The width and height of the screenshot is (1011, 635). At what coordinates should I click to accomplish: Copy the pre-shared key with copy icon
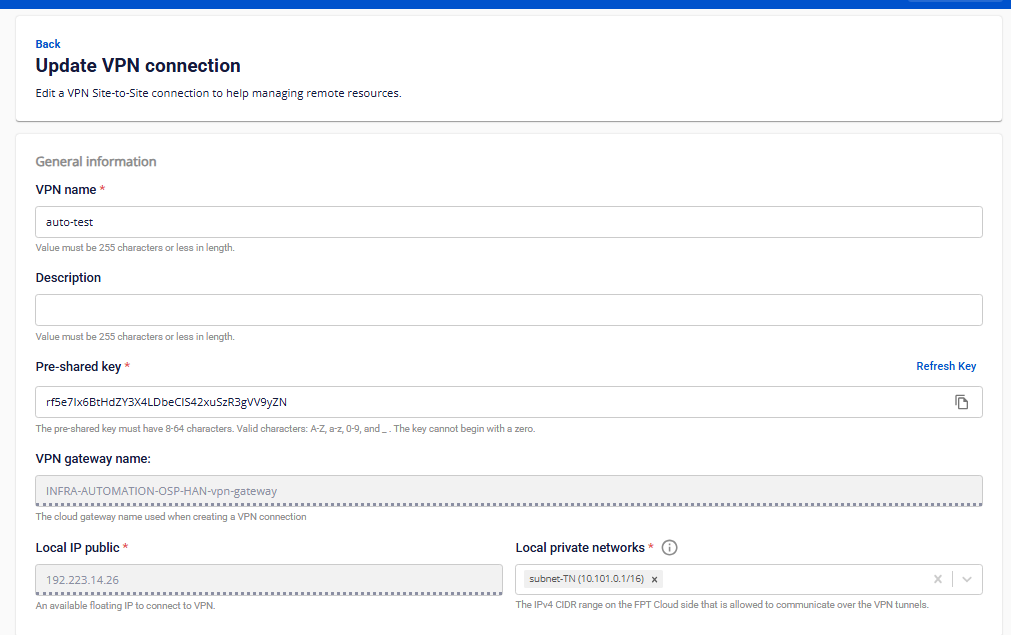961,402
